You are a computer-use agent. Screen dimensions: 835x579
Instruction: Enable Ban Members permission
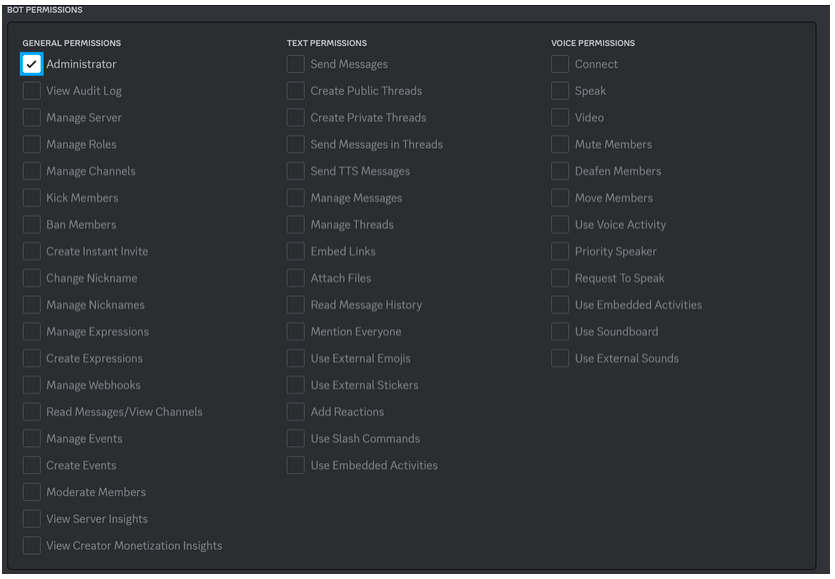pos(31,224)
